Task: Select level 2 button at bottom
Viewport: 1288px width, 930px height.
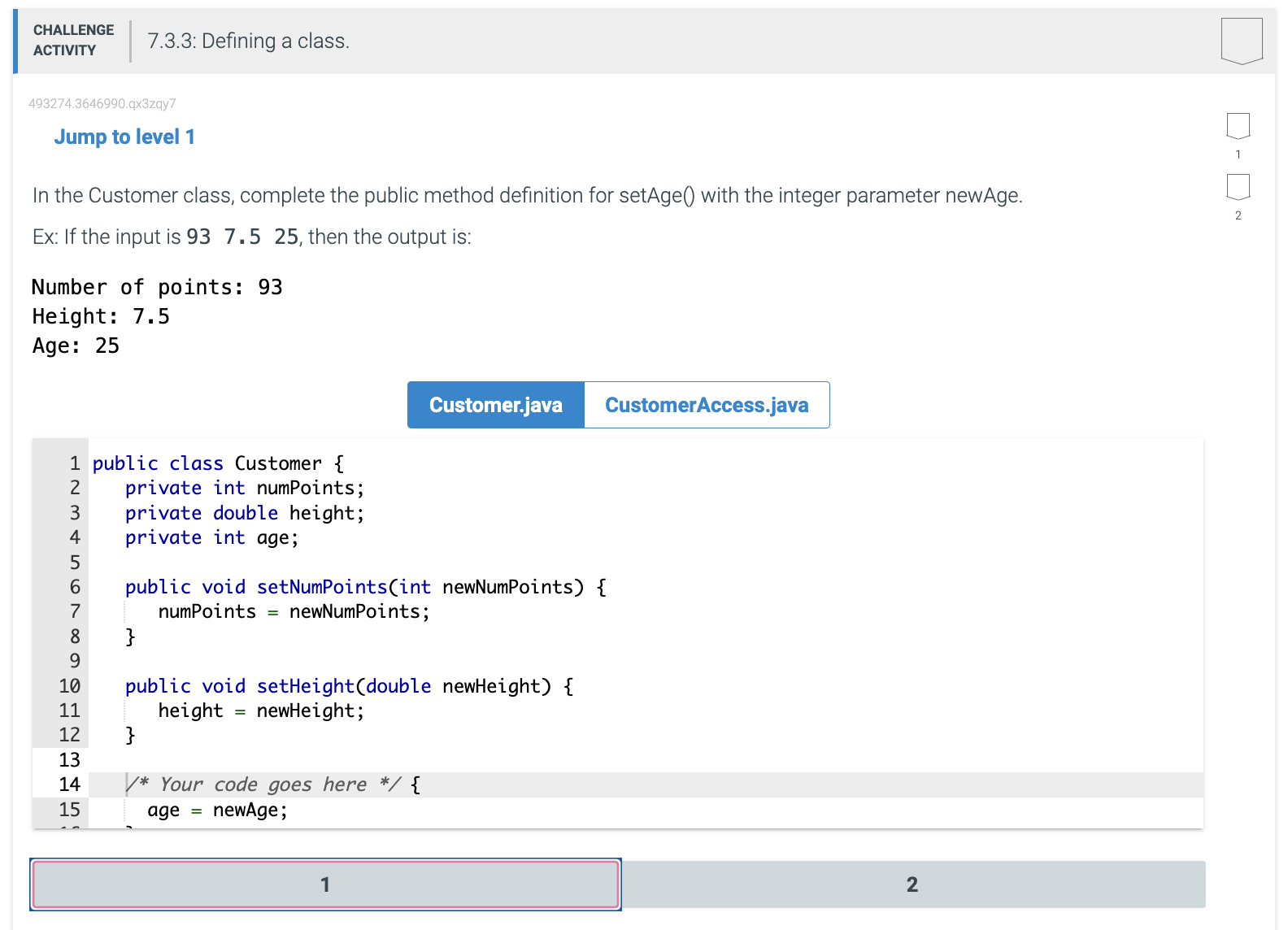Action: (x=912, y=884)
